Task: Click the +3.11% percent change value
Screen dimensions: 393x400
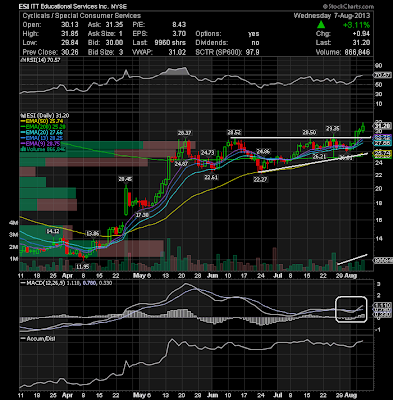Action: point(356,25)
